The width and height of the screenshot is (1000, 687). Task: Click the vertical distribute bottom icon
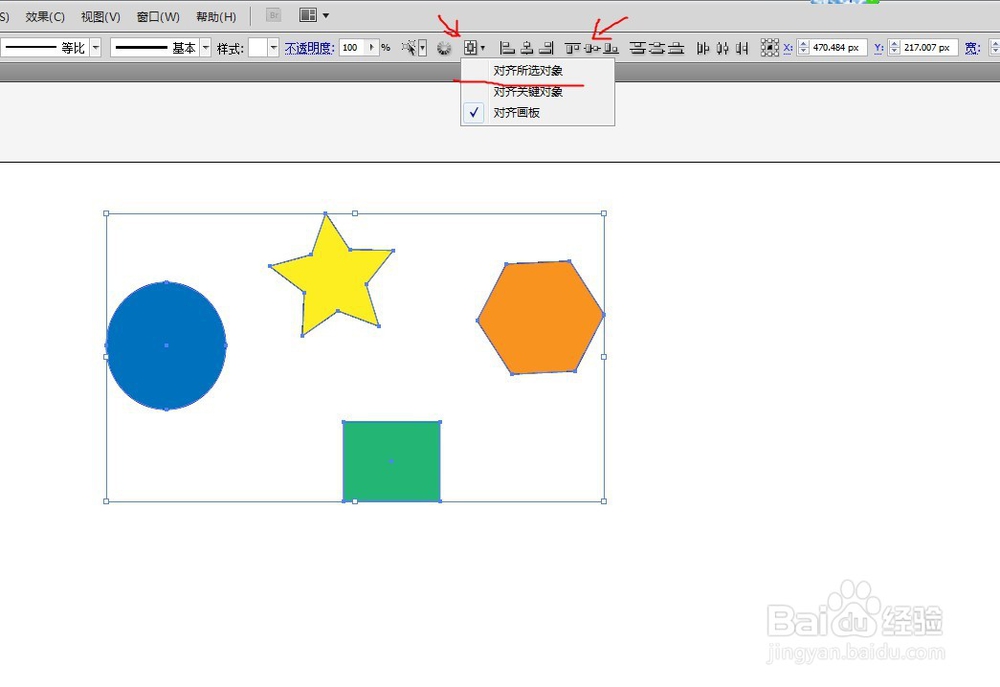pos(676,48)
